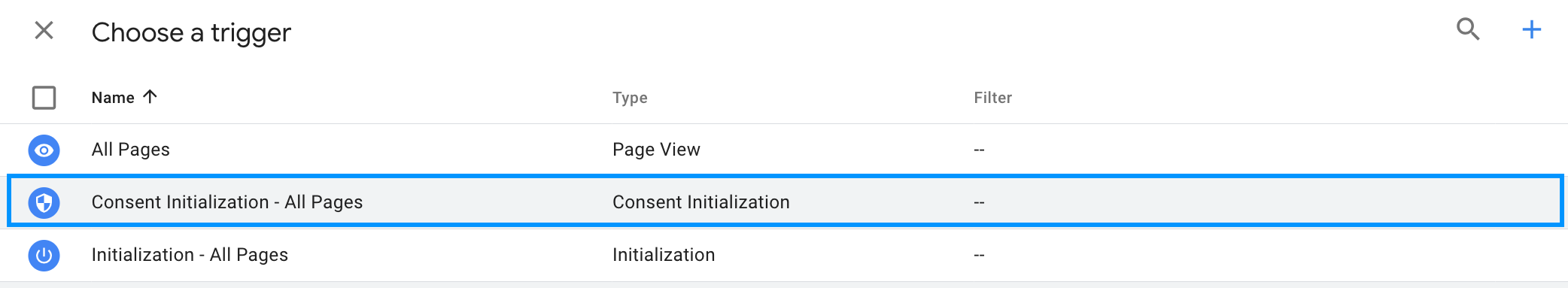Click the filter dash of All Pages row

click(979, 150)
